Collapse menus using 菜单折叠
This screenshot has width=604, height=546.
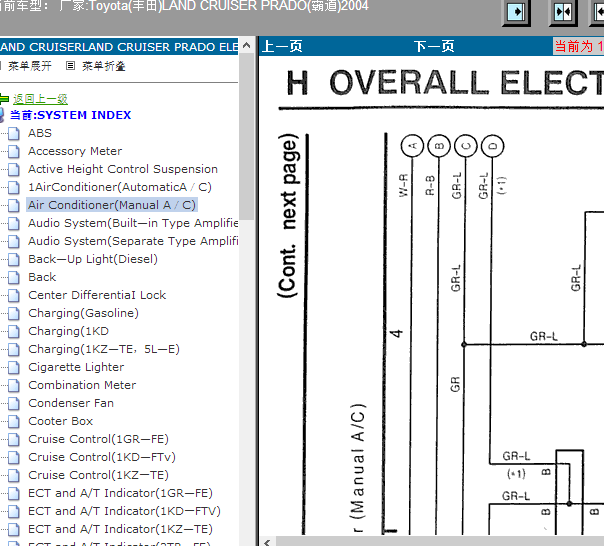click(x=104, y=66)
